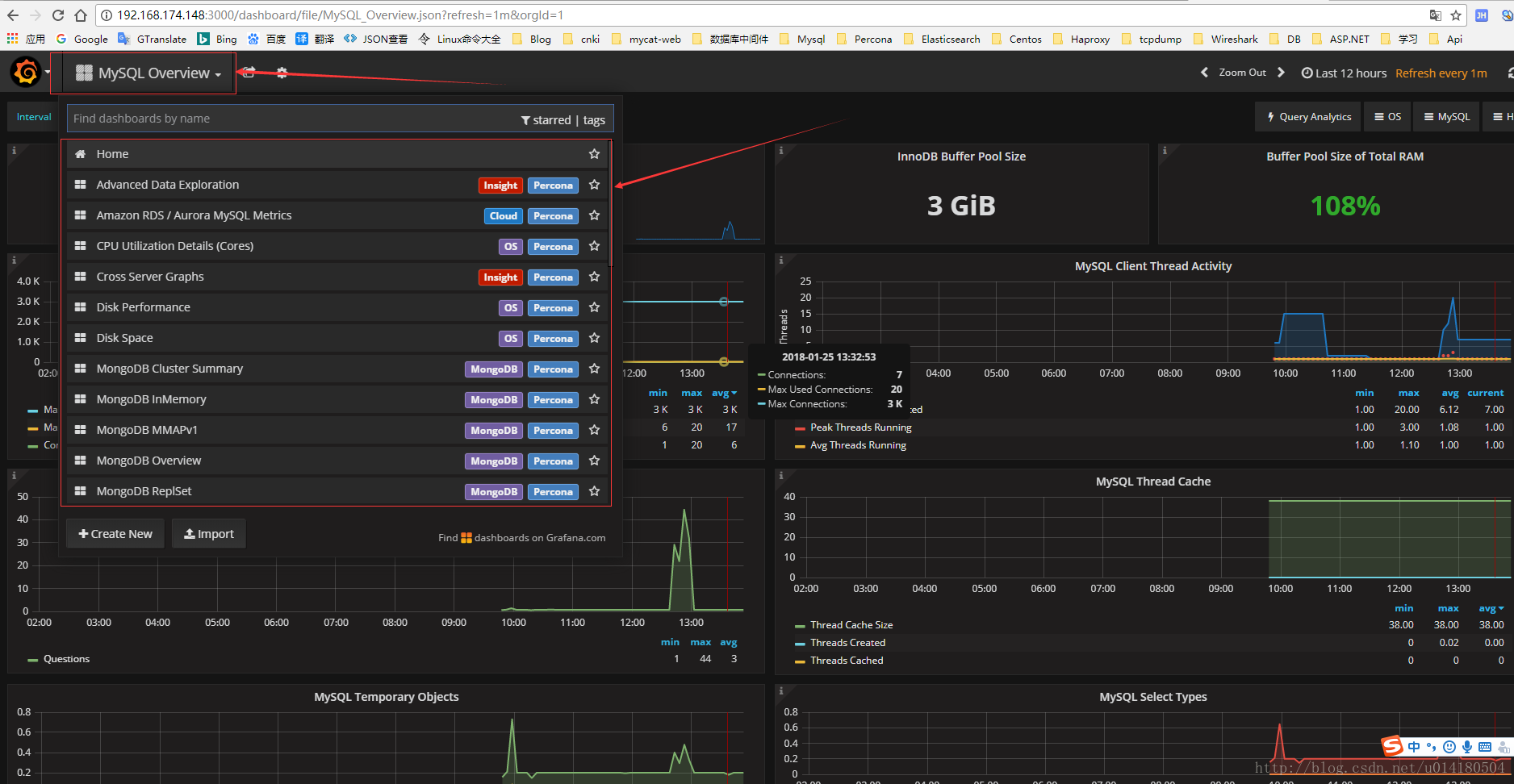Screen dimensions: 1514x784
Task: Open browser home page icon
Action: click(80, 15)
